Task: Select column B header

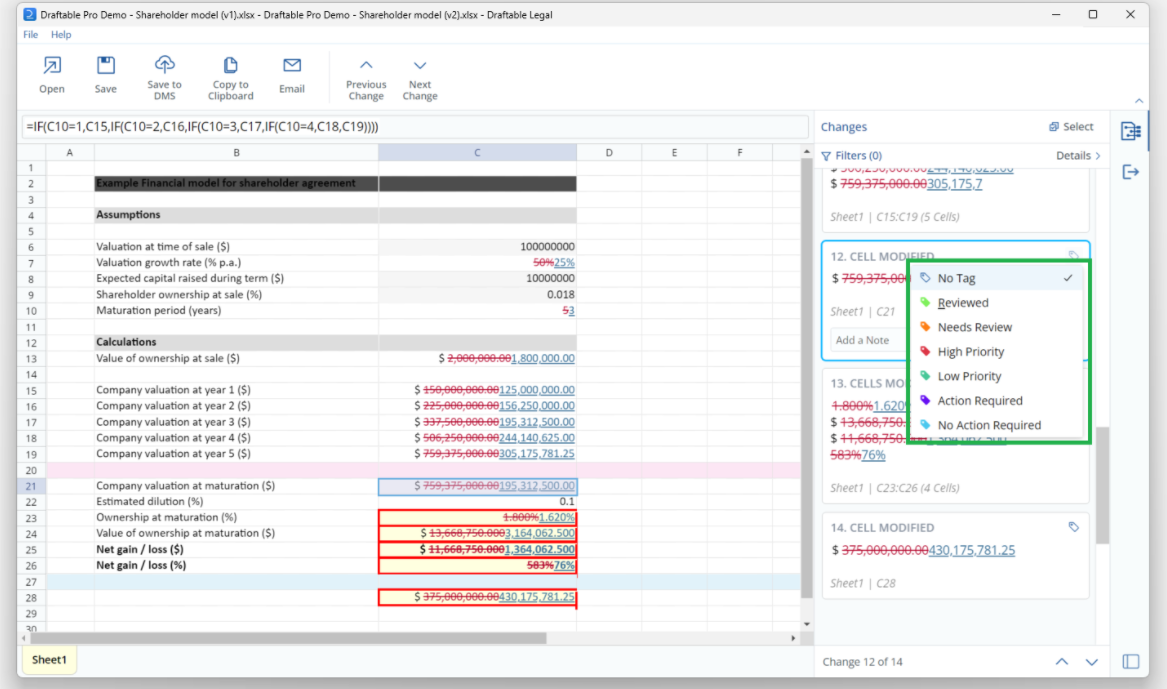Action: pyautogui.click(x=236, y=153)
